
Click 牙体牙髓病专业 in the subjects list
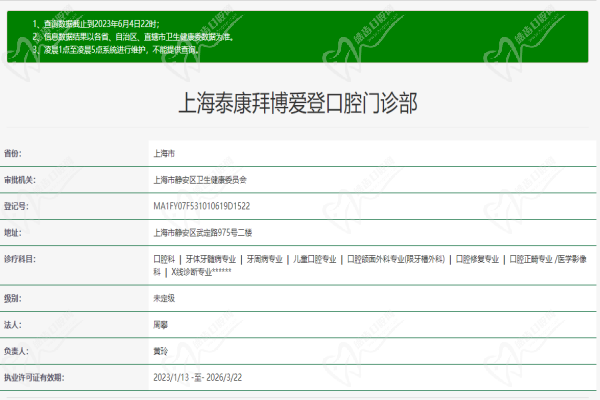point(211,259)
